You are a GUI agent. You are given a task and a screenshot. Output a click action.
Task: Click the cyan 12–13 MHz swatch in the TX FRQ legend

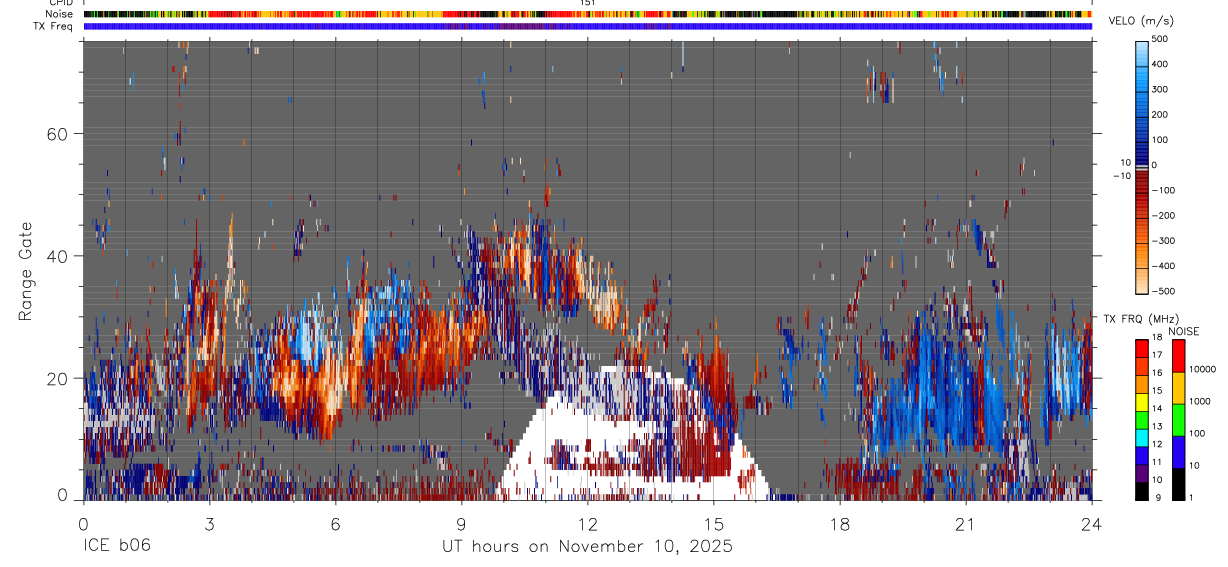1142,436
